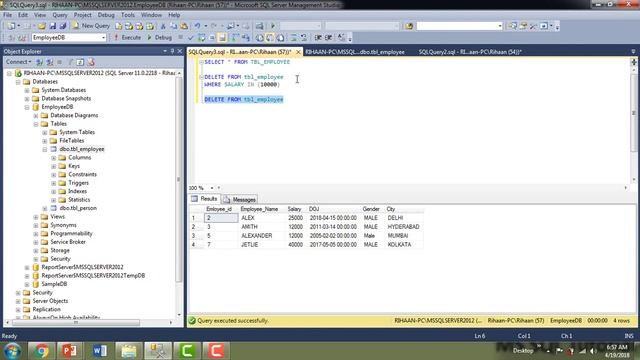This screenshot has height=360, width=640.
Task: Expand the Programmability folder
Action: 36,234
